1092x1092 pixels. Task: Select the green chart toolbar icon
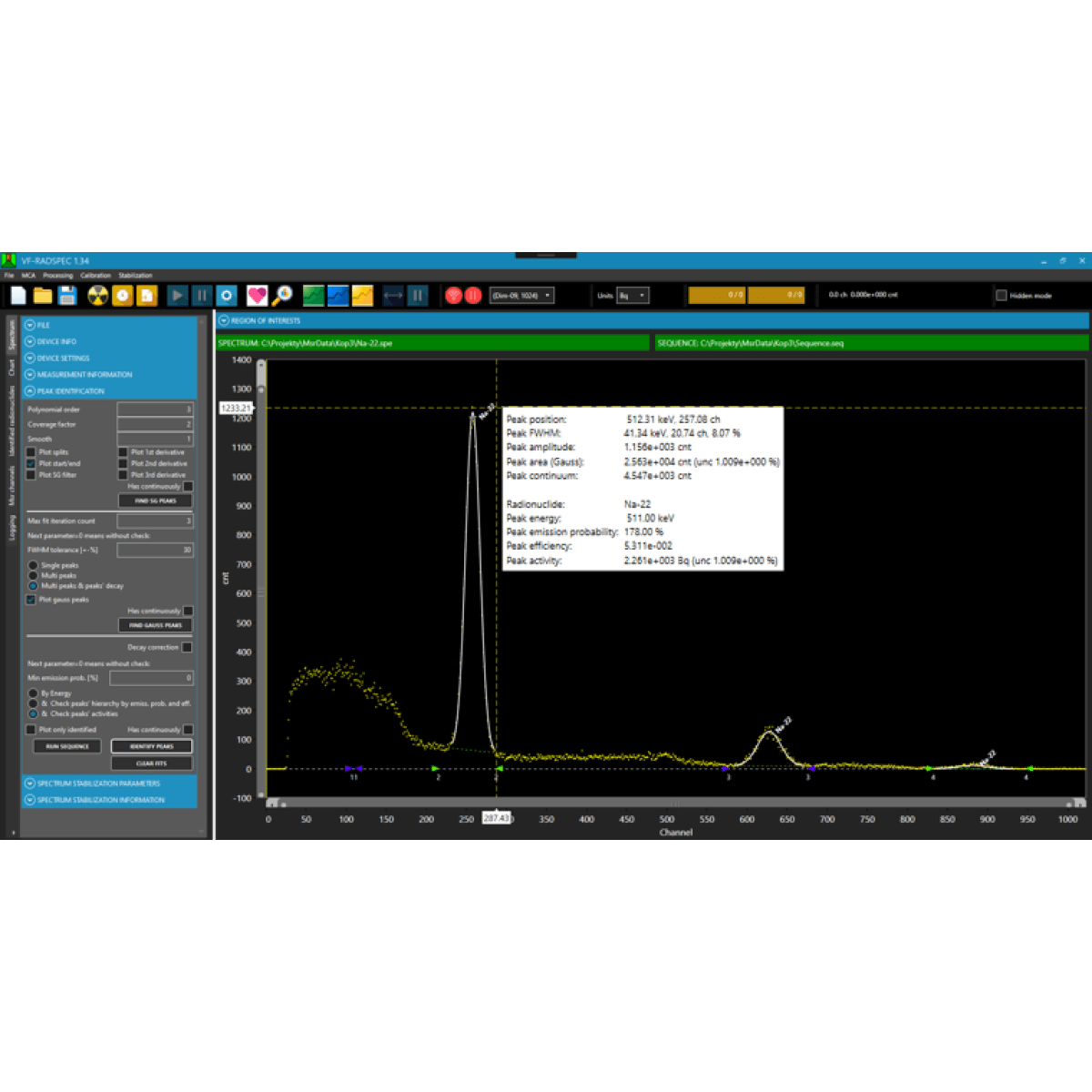(313, 296)
